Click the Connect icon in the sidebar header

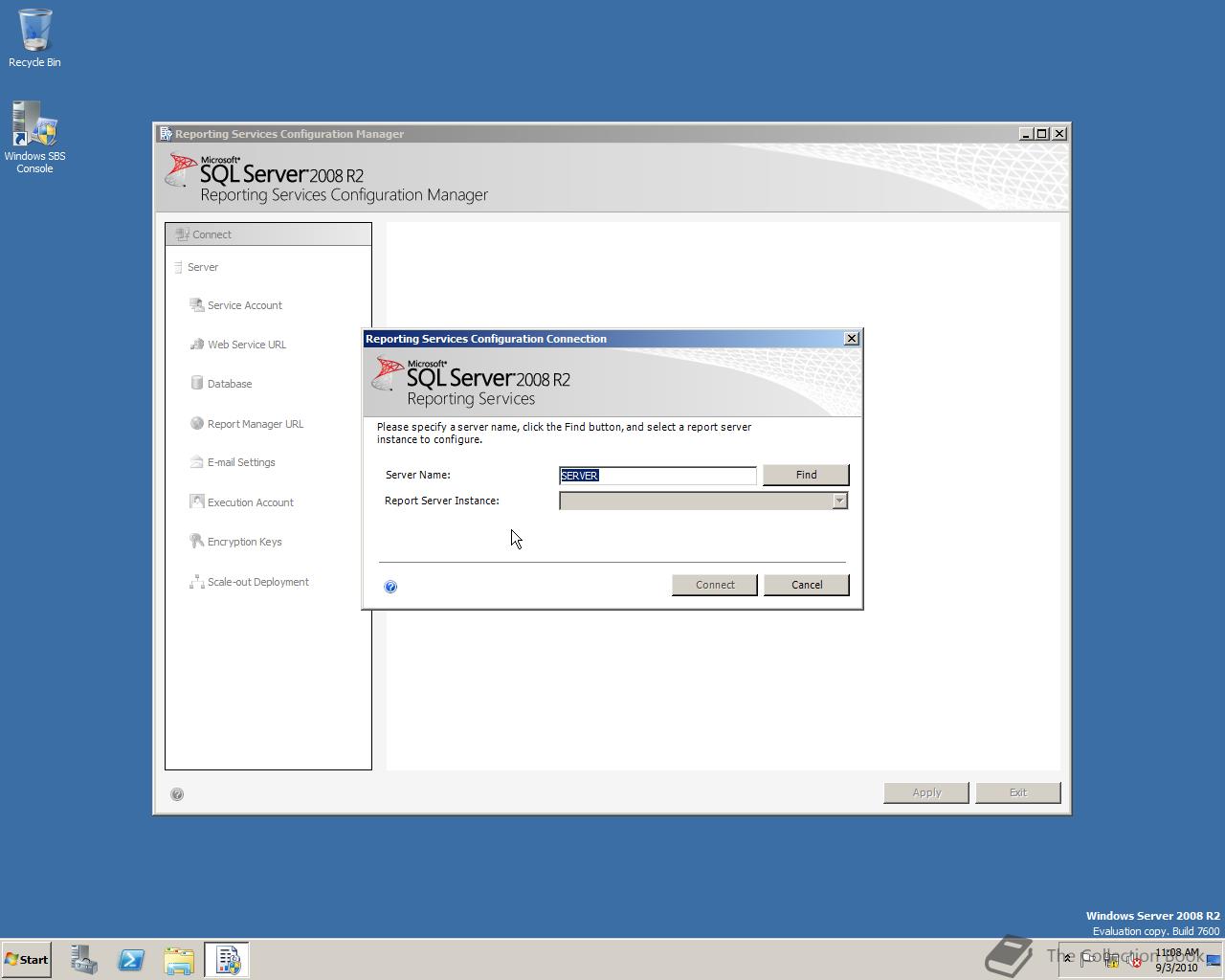[x=182, y=234]
